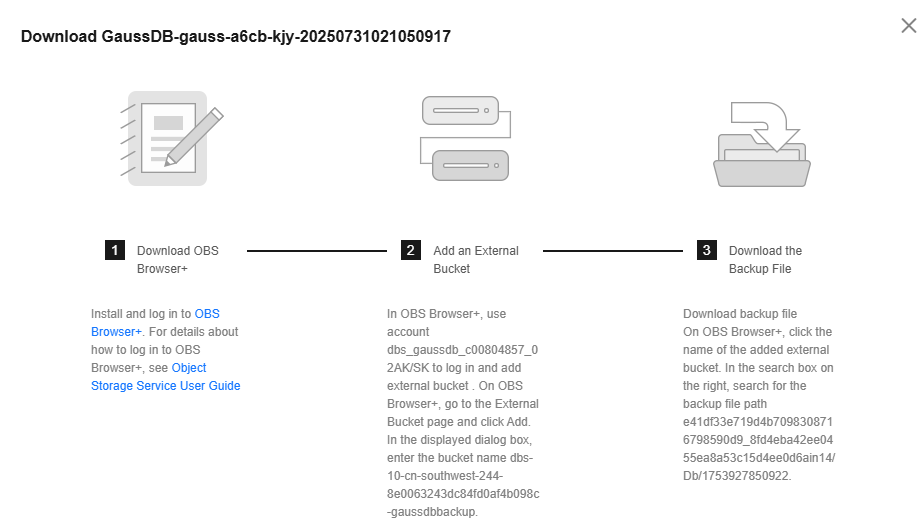Close the Download GaussDB dialog
The width and height of the screenshot is (922, 528).
[908, 25]
